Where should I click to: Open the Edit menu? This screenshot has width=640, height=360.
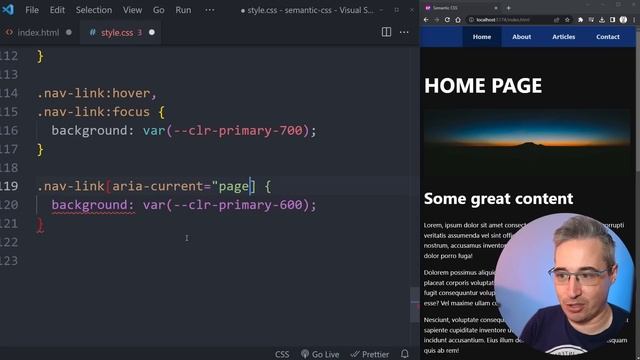coord(57,10)
